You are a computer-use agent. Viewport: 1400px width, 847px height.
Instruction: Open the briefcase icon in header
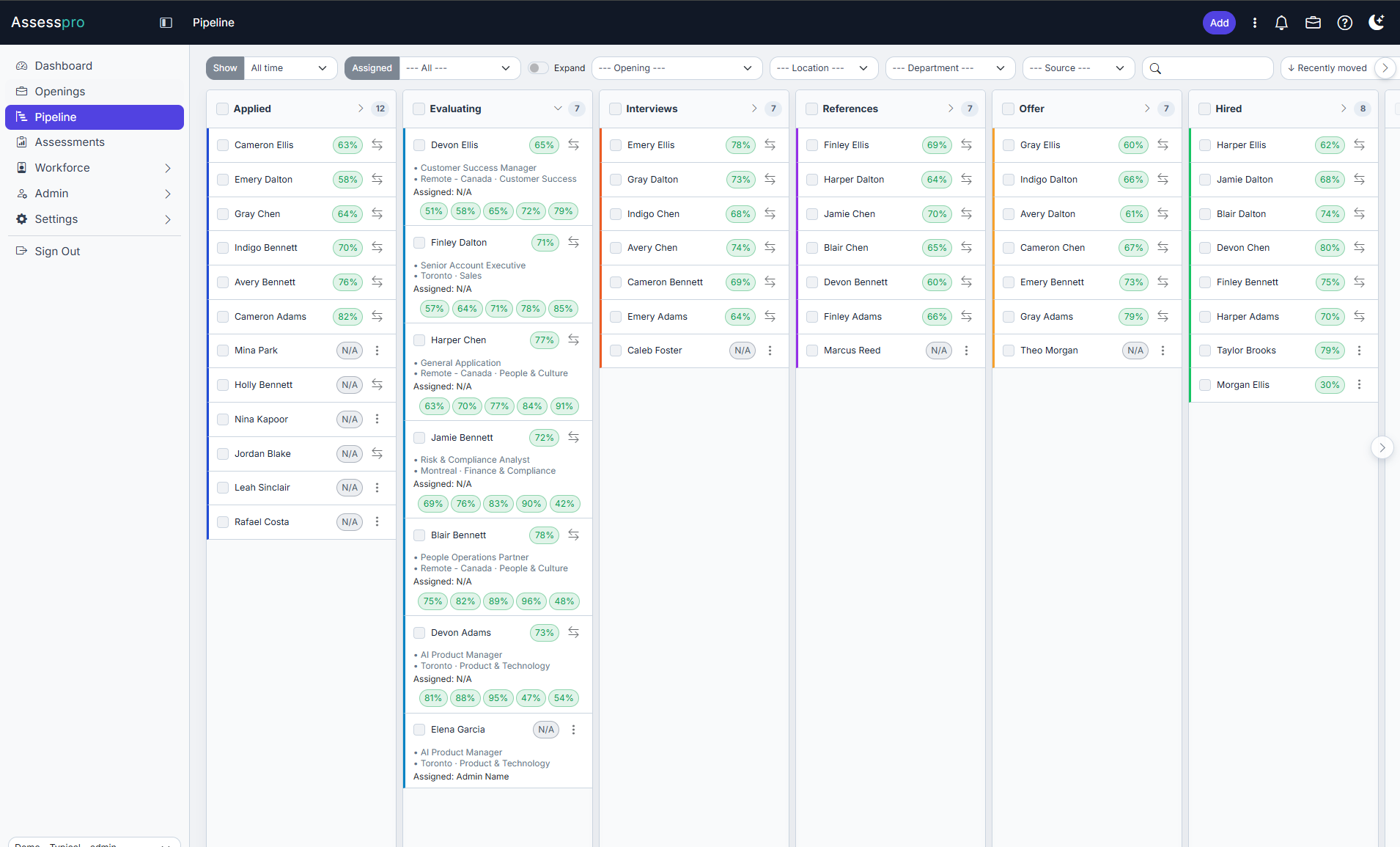(1313, 23)
